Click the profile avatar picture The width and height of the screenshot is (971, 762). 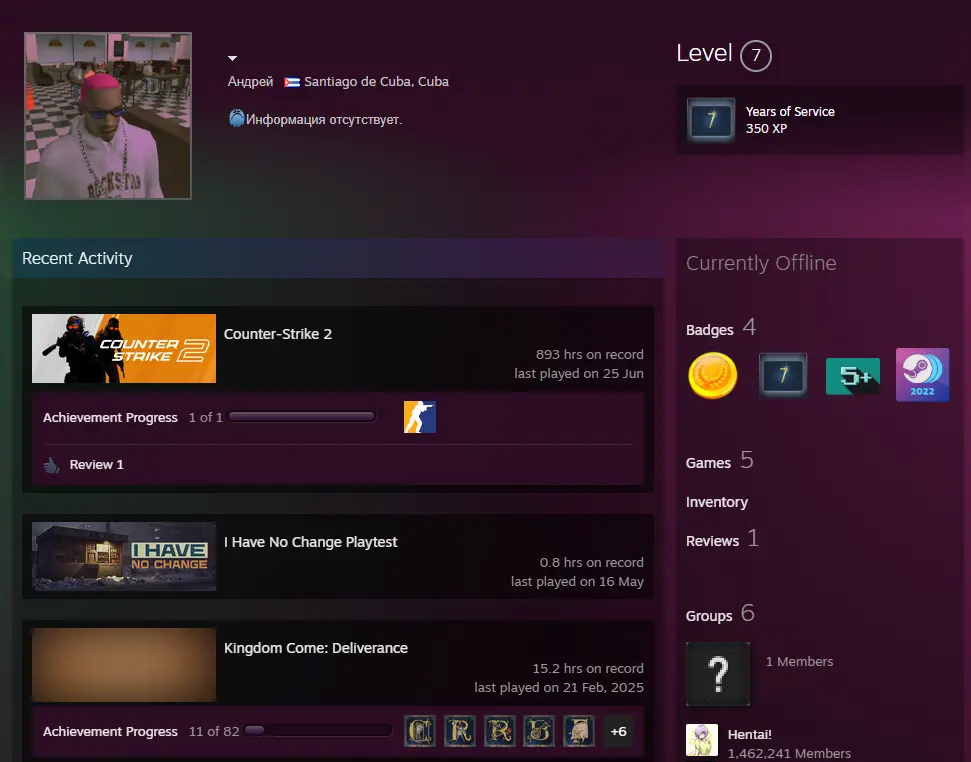108,116
